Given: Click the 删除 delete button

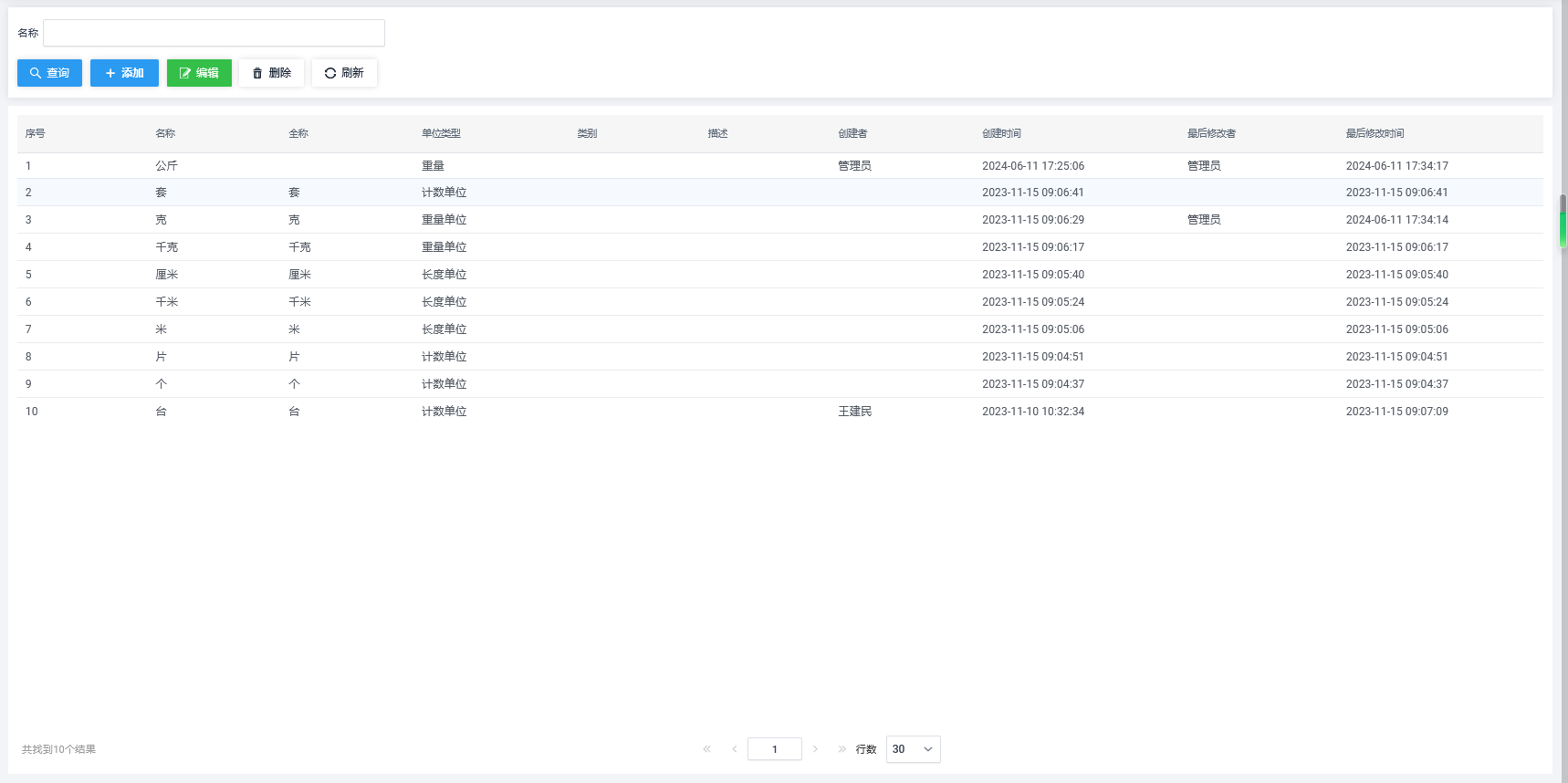Looking at the screenshot, I should click(271, 73).
